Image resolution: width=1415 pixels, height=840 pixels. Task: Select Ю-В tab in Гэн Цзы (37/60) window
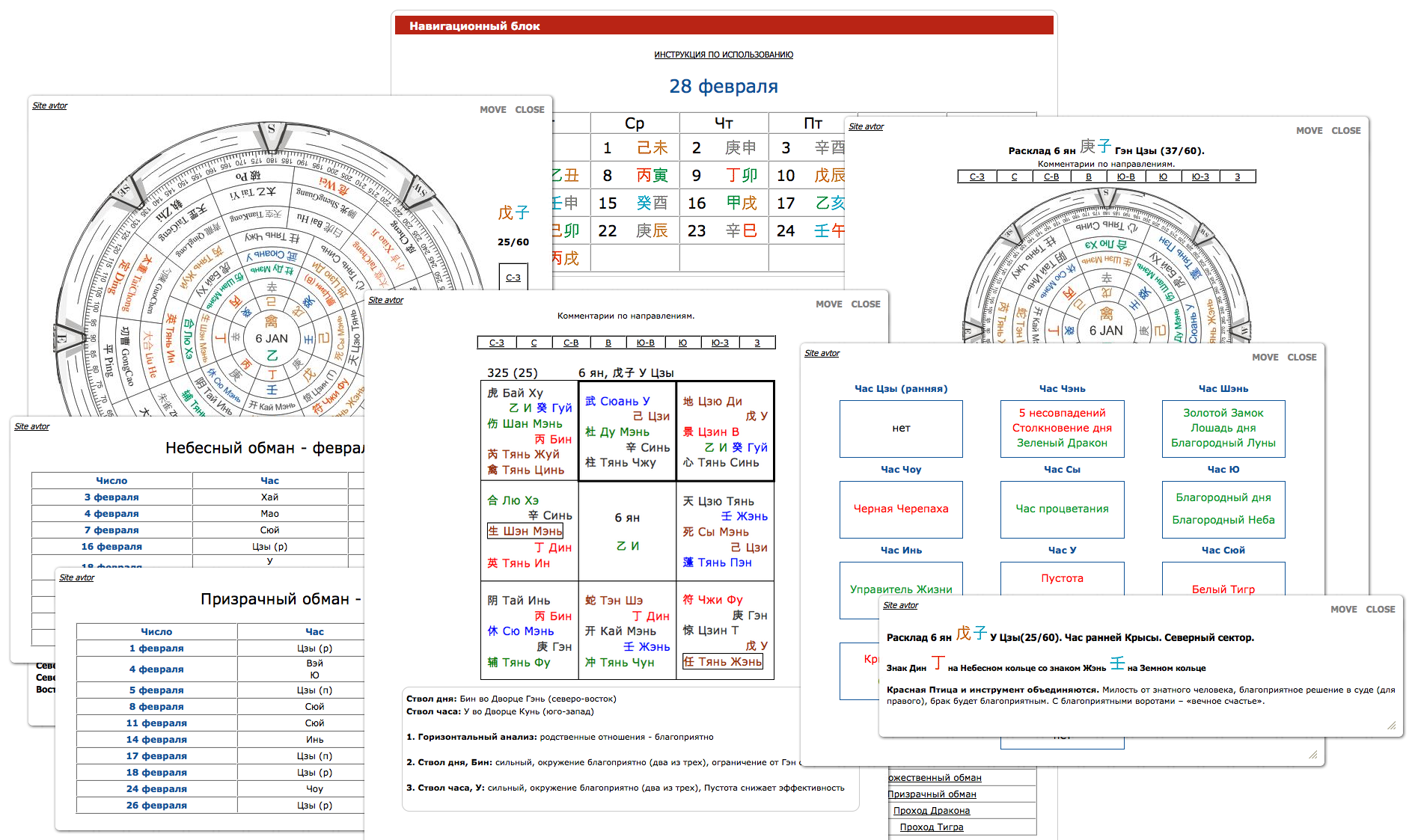point(1125,177)
